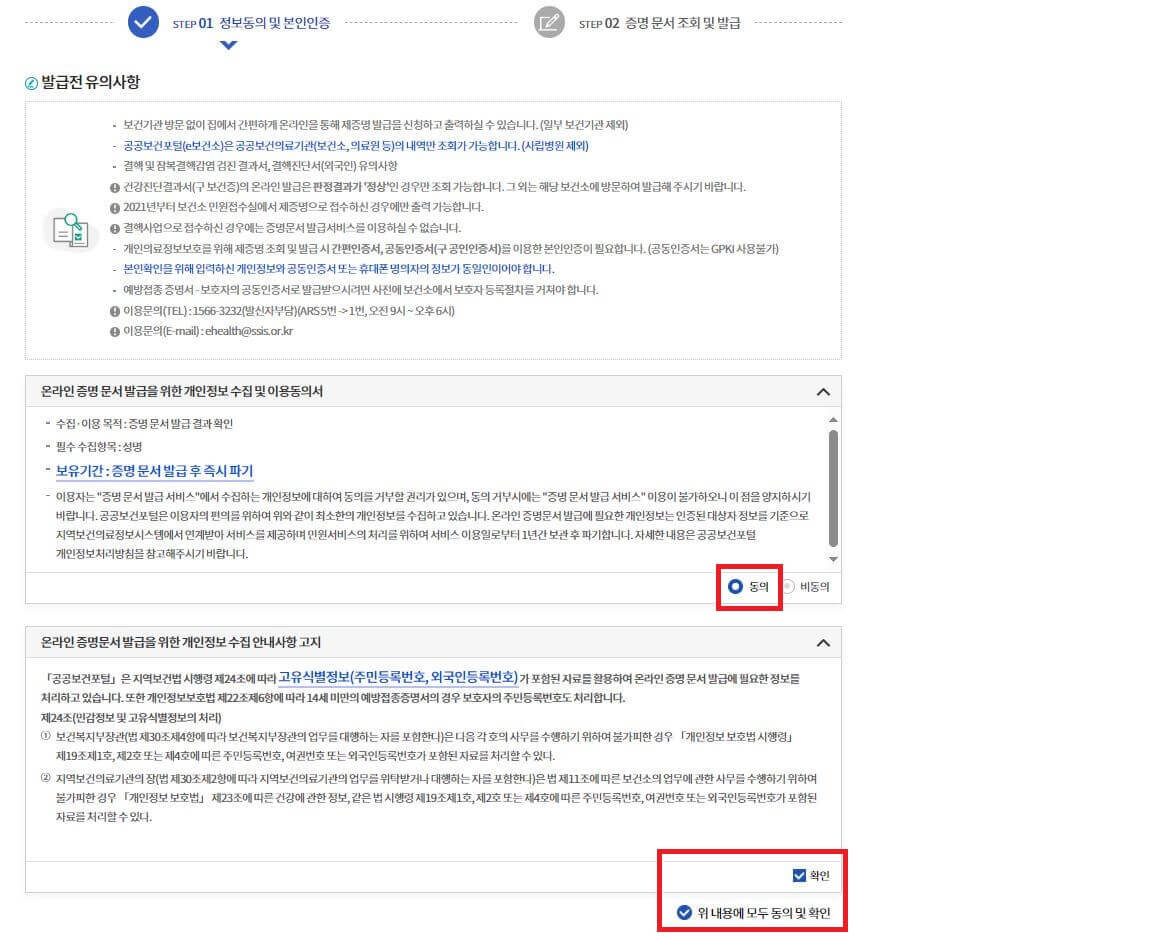
Task: Click blue check icon beside 위 내용에 모두 동의
Action: [684, 912]
